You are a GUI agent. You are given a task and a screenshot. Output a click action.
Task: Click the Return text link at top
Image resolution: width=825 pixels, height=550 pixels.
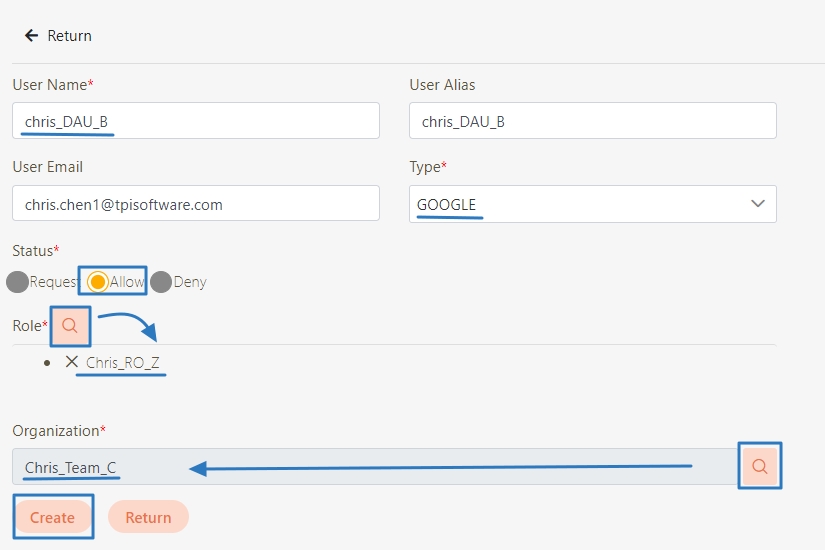(69, 36)
